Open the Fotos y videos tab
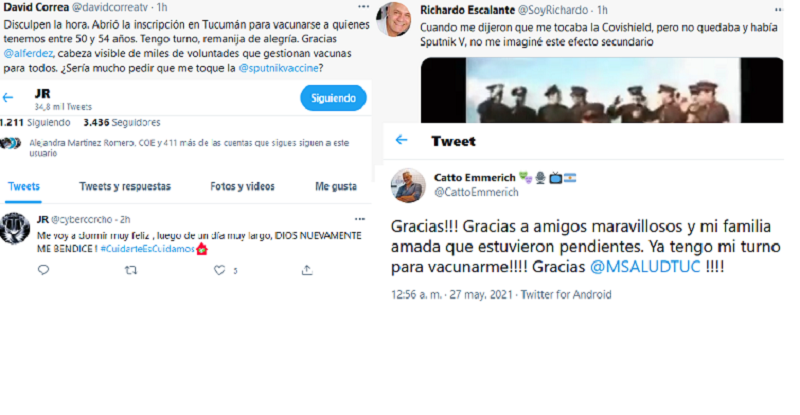Image resolution: width=800 pixels, height=415 pixels. point(242,186)
